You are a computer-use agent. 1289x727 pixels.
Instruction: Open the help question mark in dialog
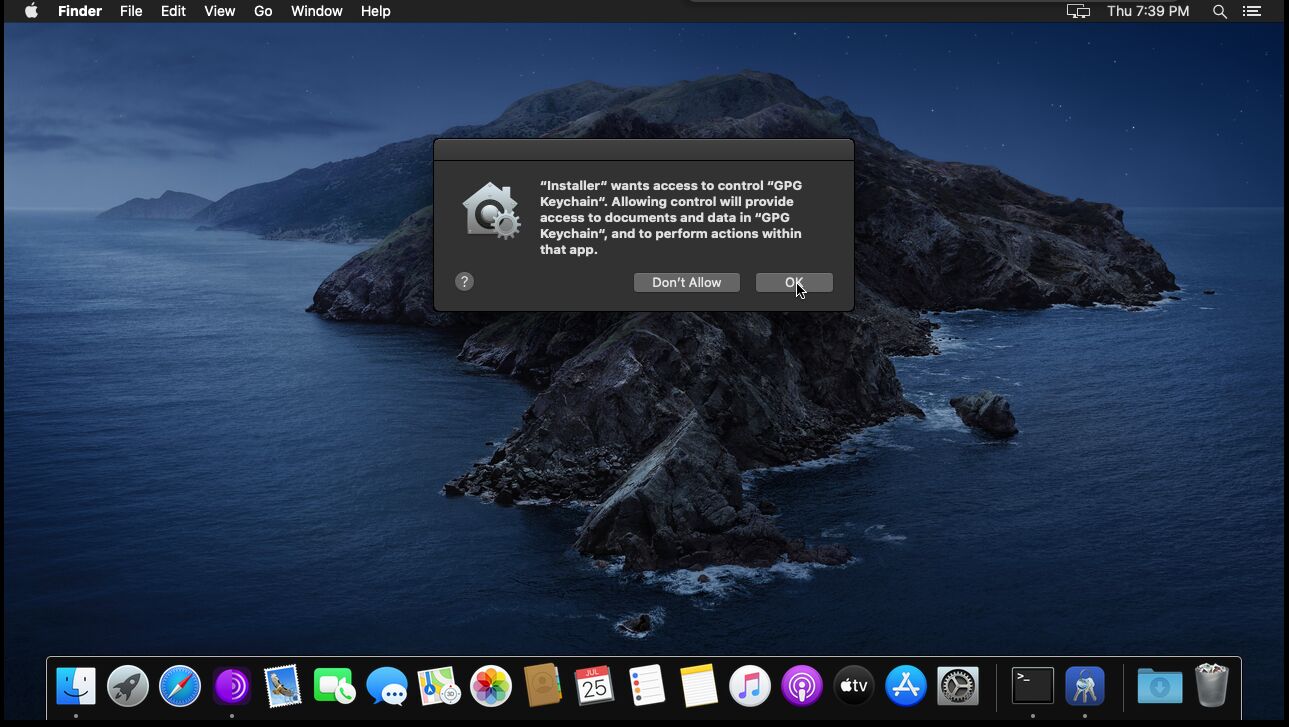pos(464,282)
